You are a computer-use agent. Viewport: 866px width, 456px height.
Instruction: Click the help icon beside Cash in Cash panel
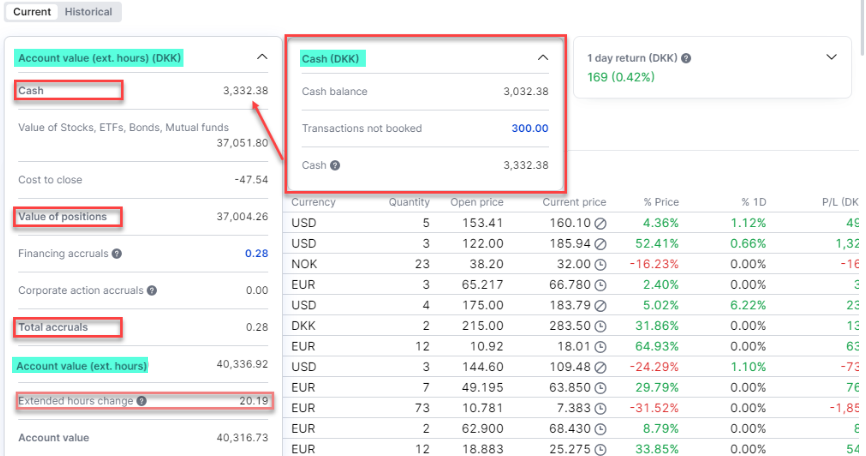coord(335,165)
